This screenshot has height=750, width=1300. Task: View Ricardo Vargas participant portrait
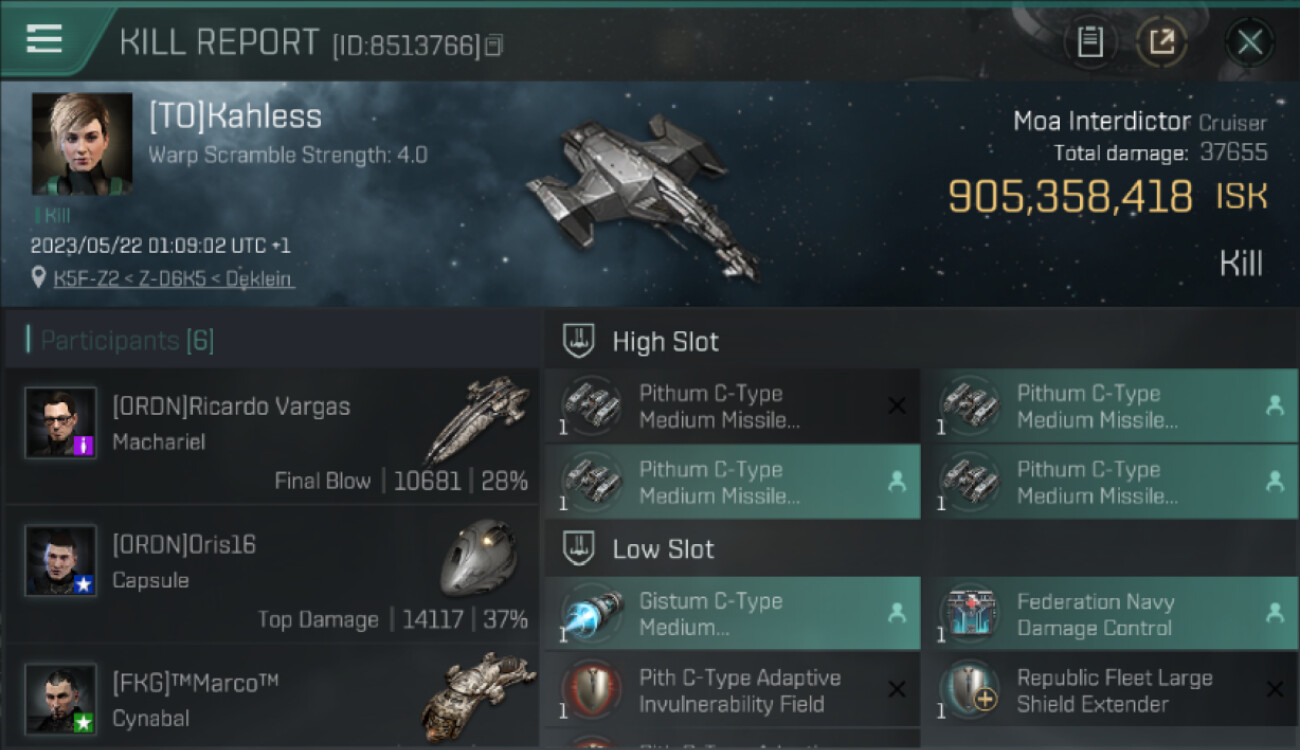(61, 423)
